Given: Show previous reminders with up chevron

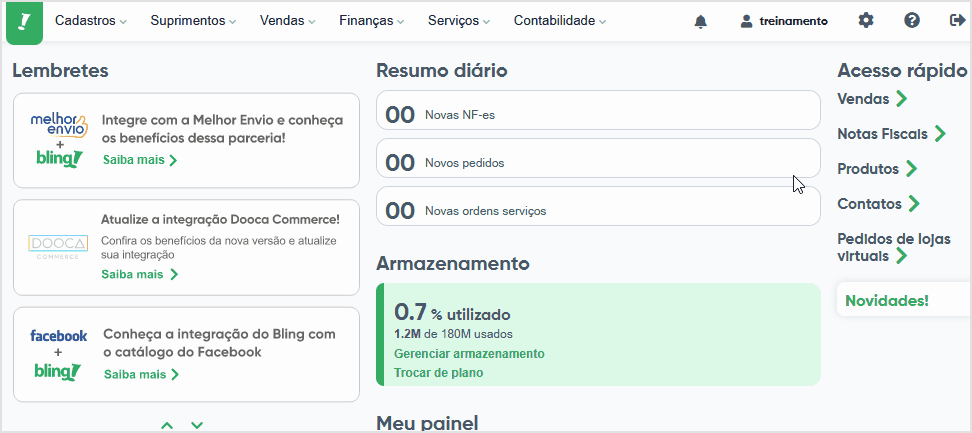Looking at the screenshot, I should pos(167,425).
